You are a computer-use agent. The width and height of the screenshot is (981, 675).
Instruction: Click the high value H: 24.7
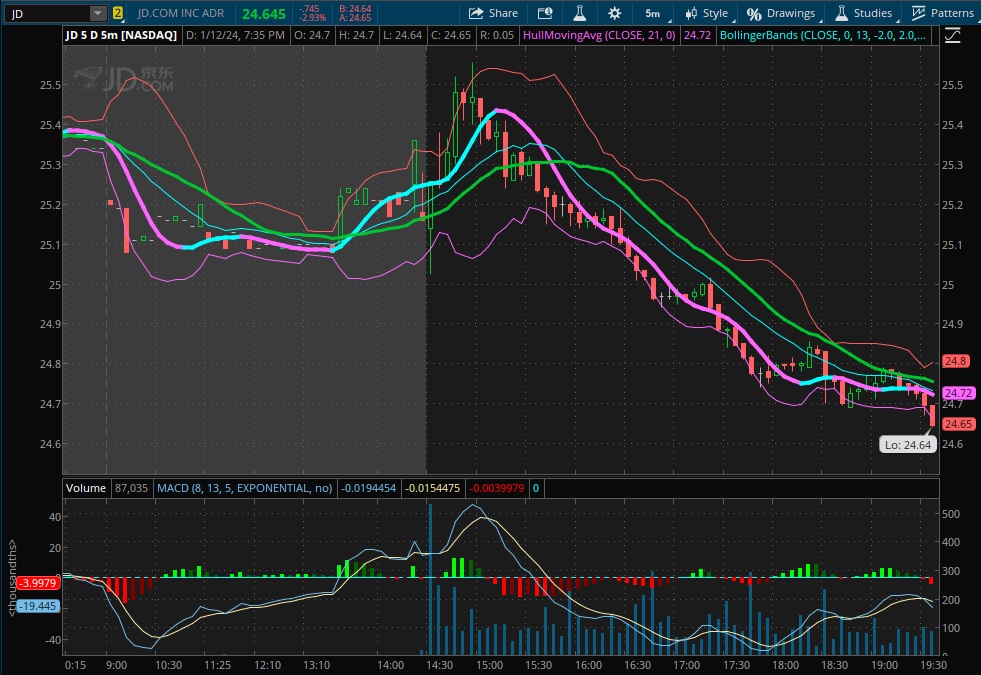(356, 35)
